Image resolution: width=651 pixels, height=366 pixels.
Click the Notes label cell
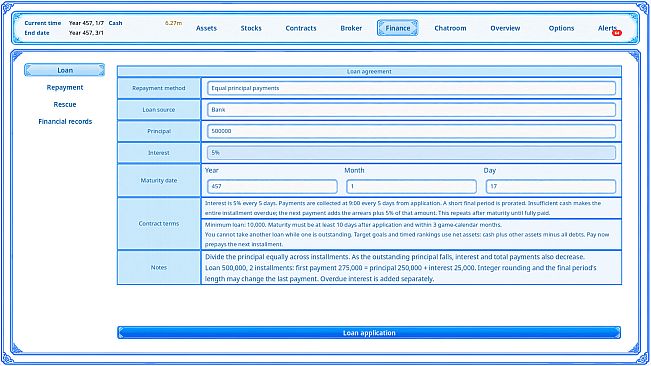pyautogui.click(x=159, y=268)
